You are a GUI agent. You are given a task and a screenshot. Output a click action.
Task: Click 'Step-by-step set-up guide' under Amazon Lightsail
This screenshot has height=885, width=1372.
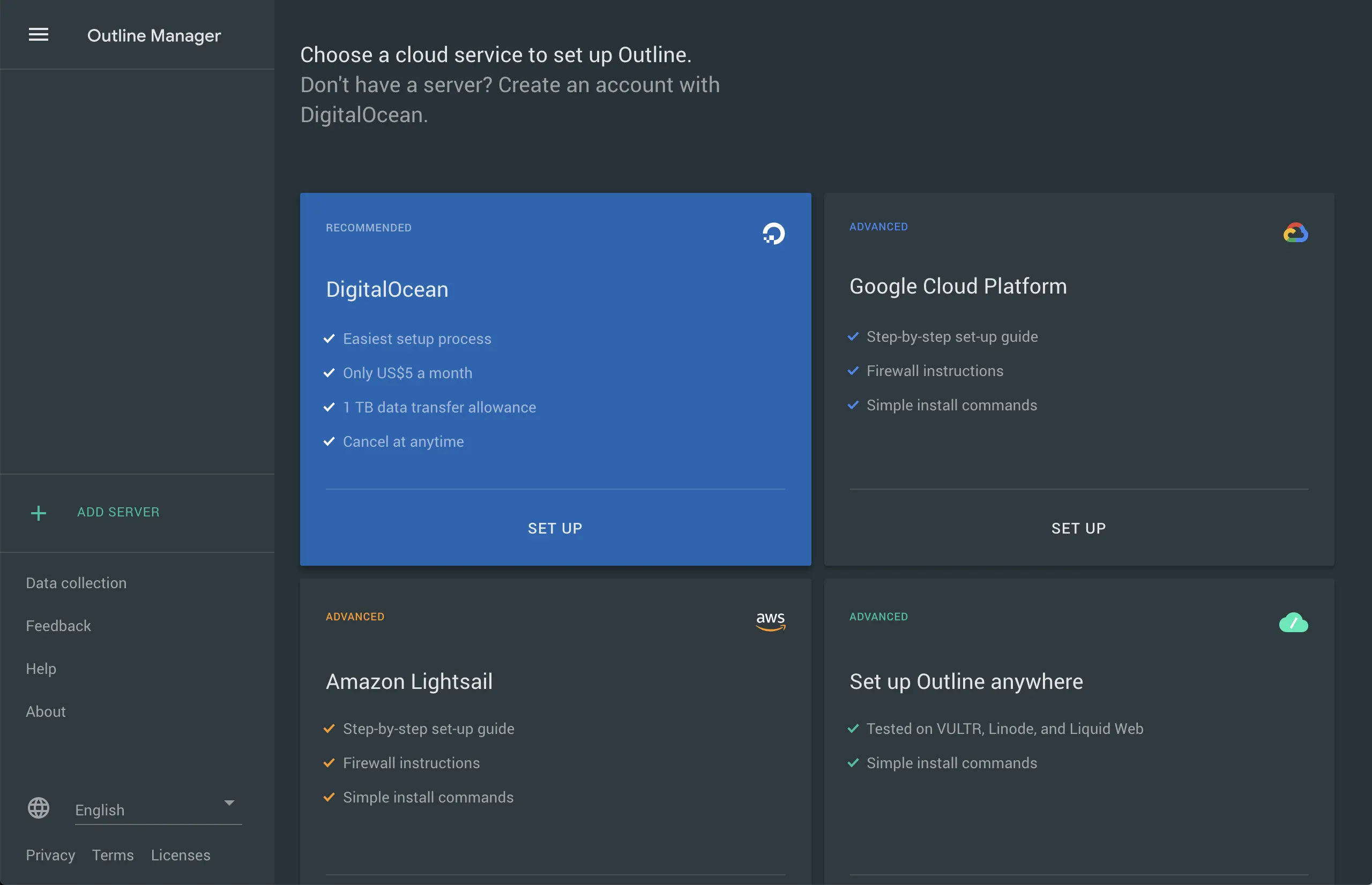pyautogui.click(x=429, y=729)
